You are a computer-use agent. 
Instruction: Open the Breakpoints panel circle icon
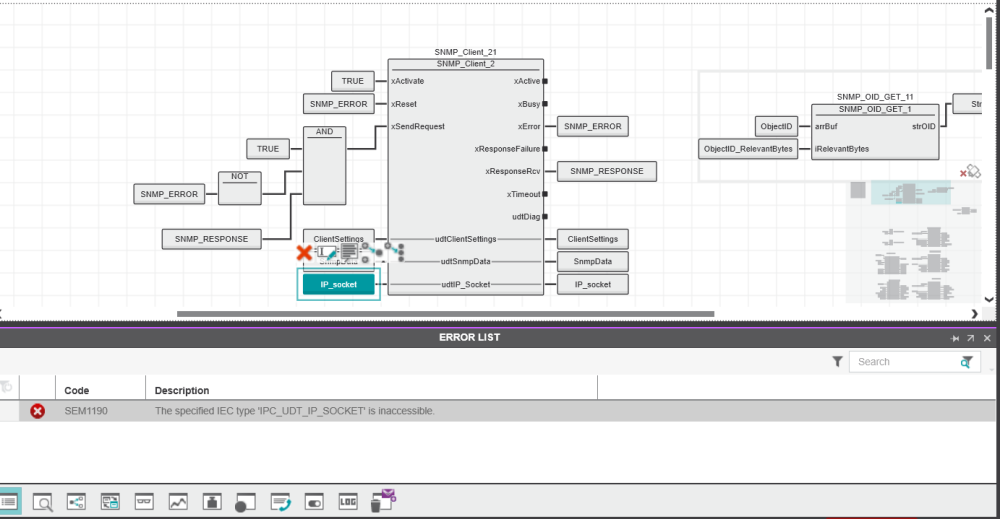(245, 502)
